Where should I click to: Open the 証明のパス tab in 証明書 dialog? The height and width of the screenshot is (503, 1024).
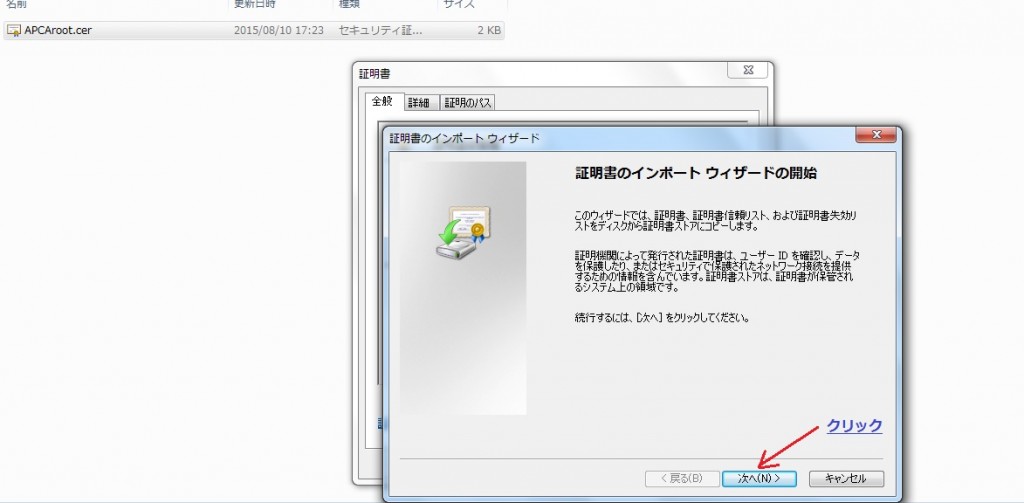468,103
